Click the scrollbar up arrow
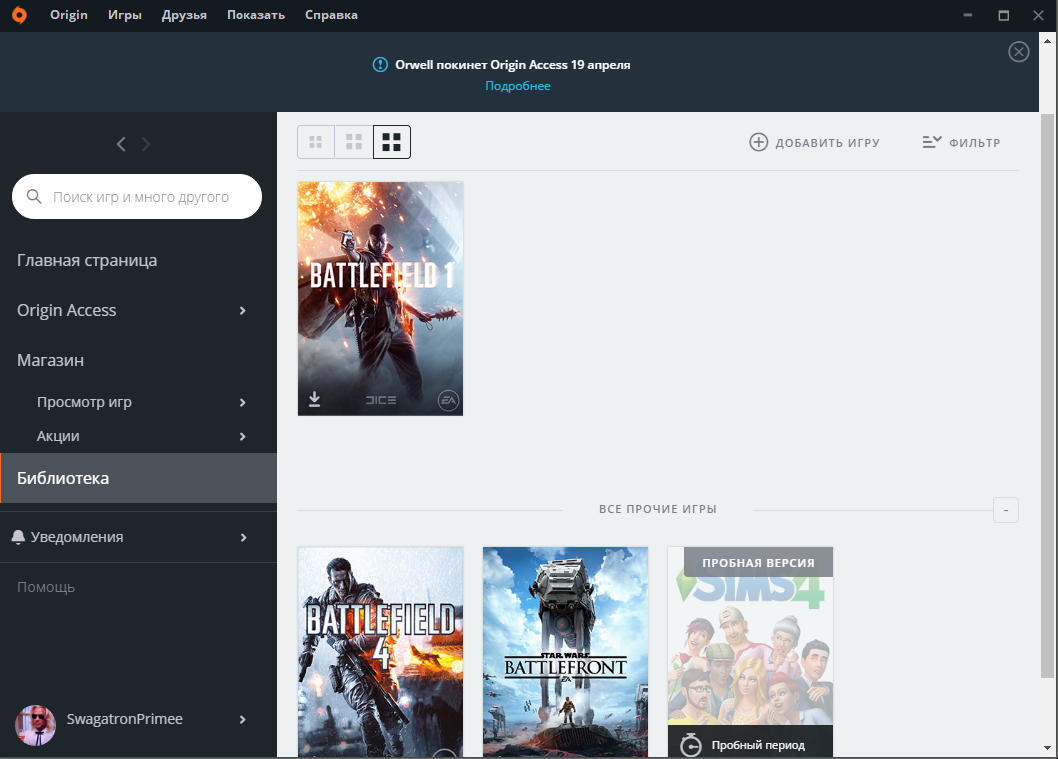This screenshot has width=1058, height=759. [x=1047, y=40]
